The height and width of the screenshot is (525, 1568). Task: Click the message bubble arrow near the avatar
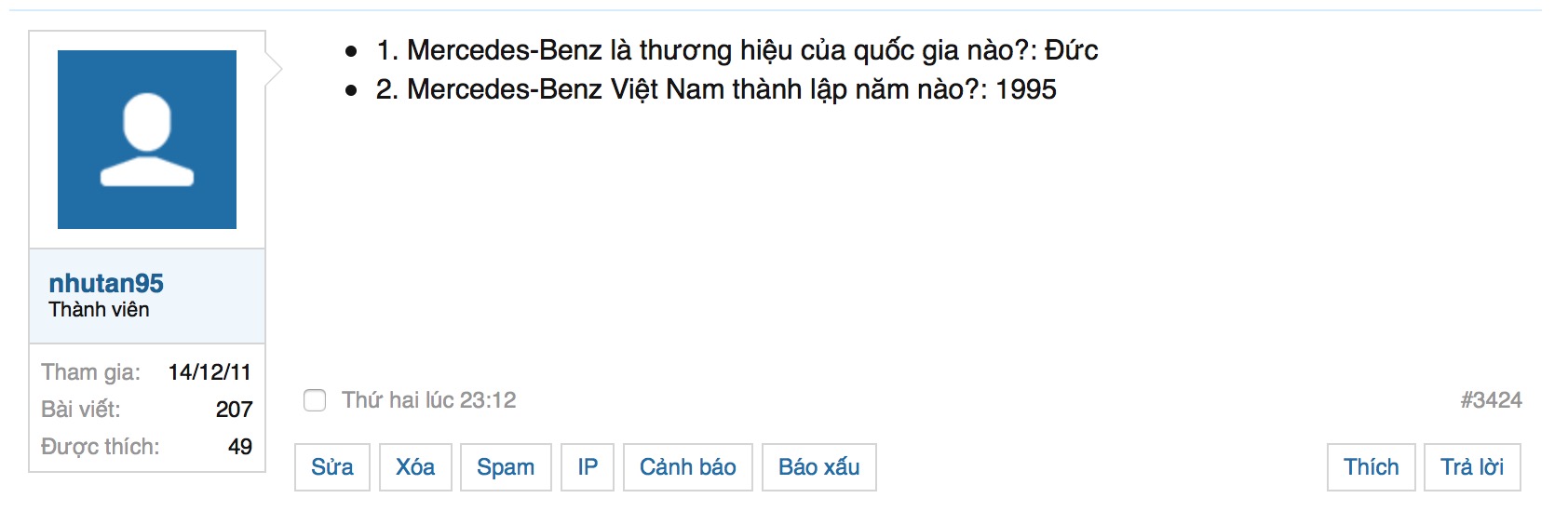tap(274, 69)
